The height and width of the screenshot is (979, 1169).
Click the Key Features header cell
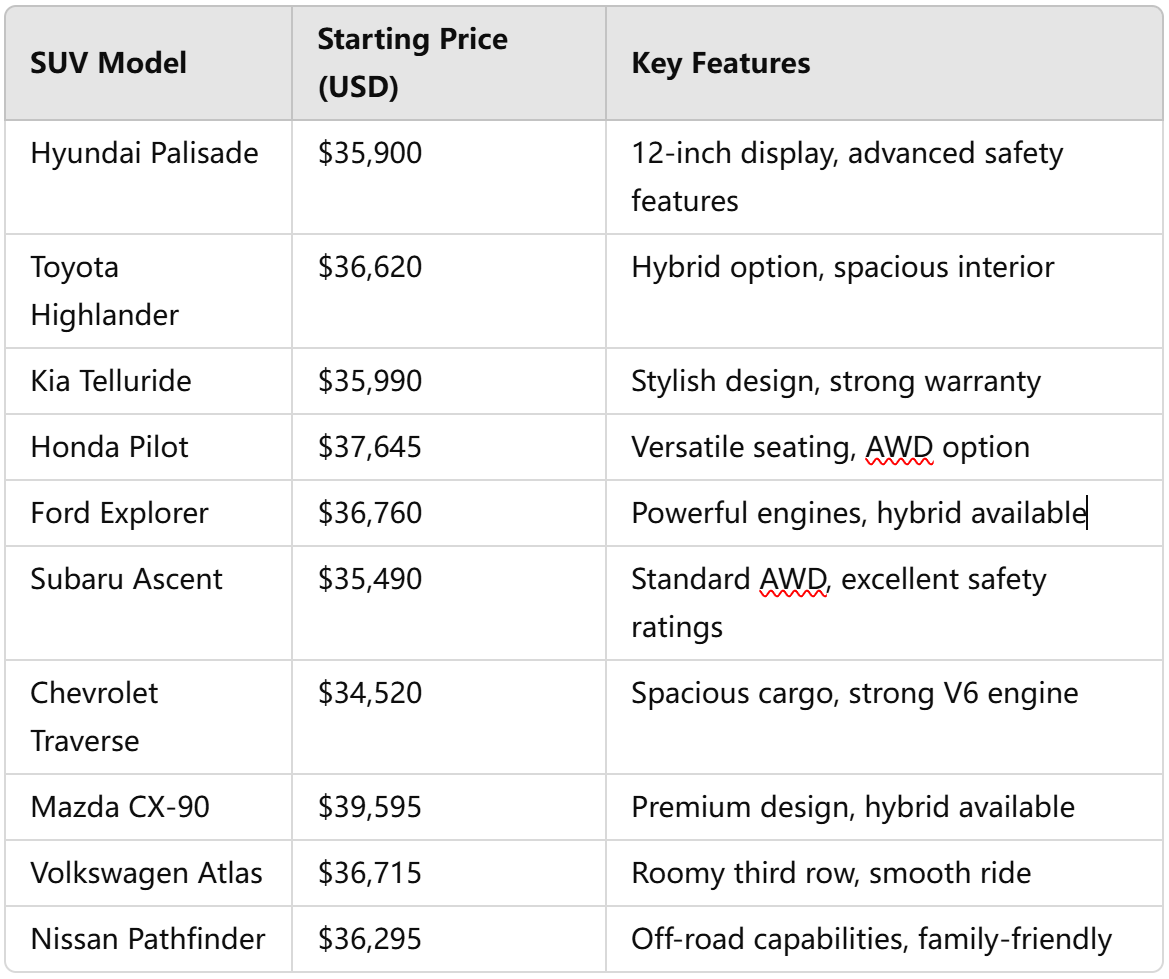884,63
